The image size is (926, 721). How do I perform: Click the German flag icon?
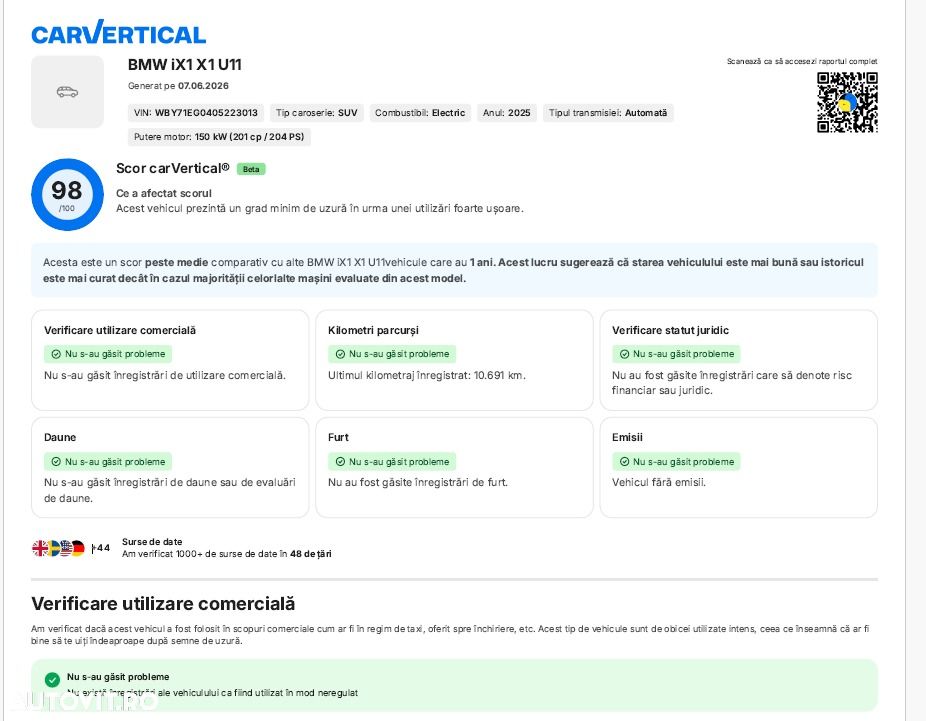point(78,549)
